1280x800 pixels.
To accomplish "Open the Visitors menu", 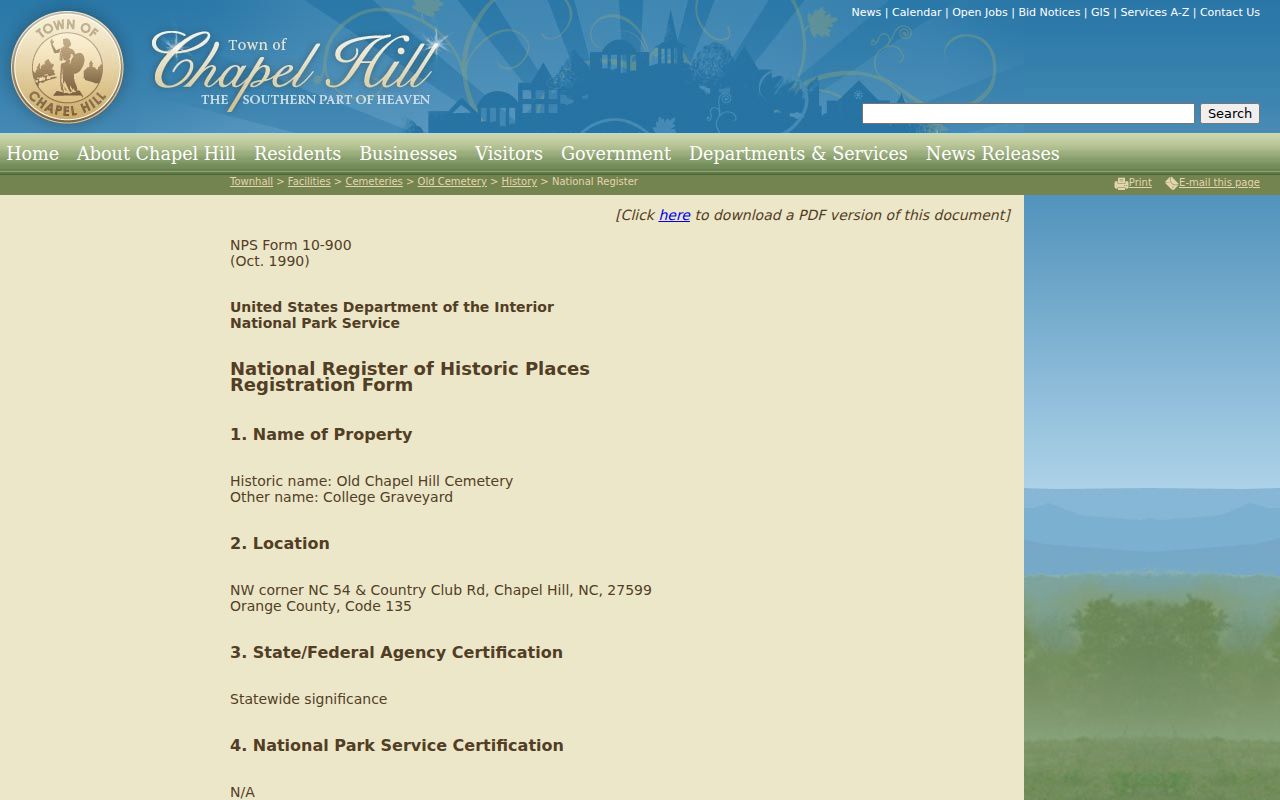I will [509, 153].
